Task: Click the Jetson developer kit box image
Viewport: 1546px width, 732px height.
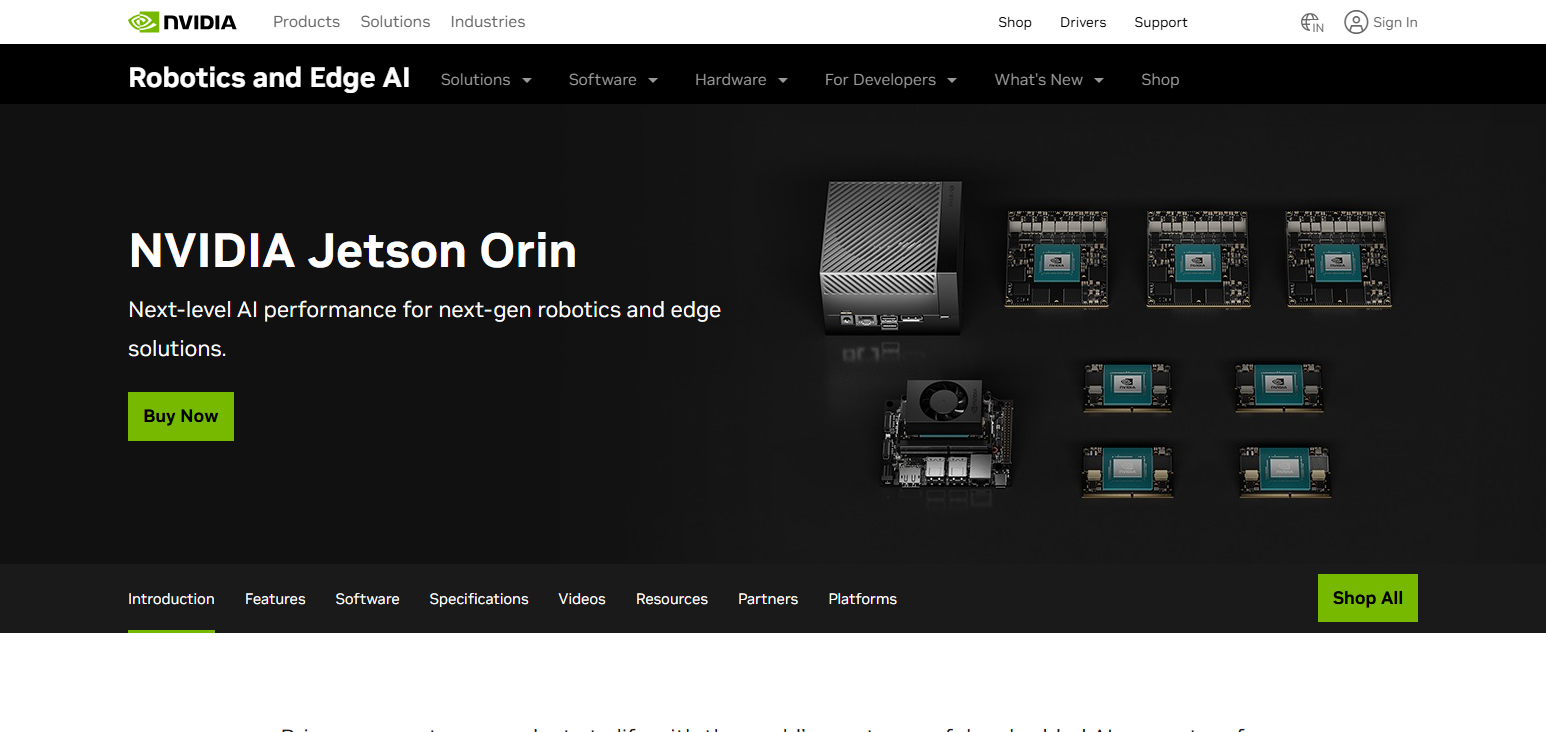Action: coord(892,257)
